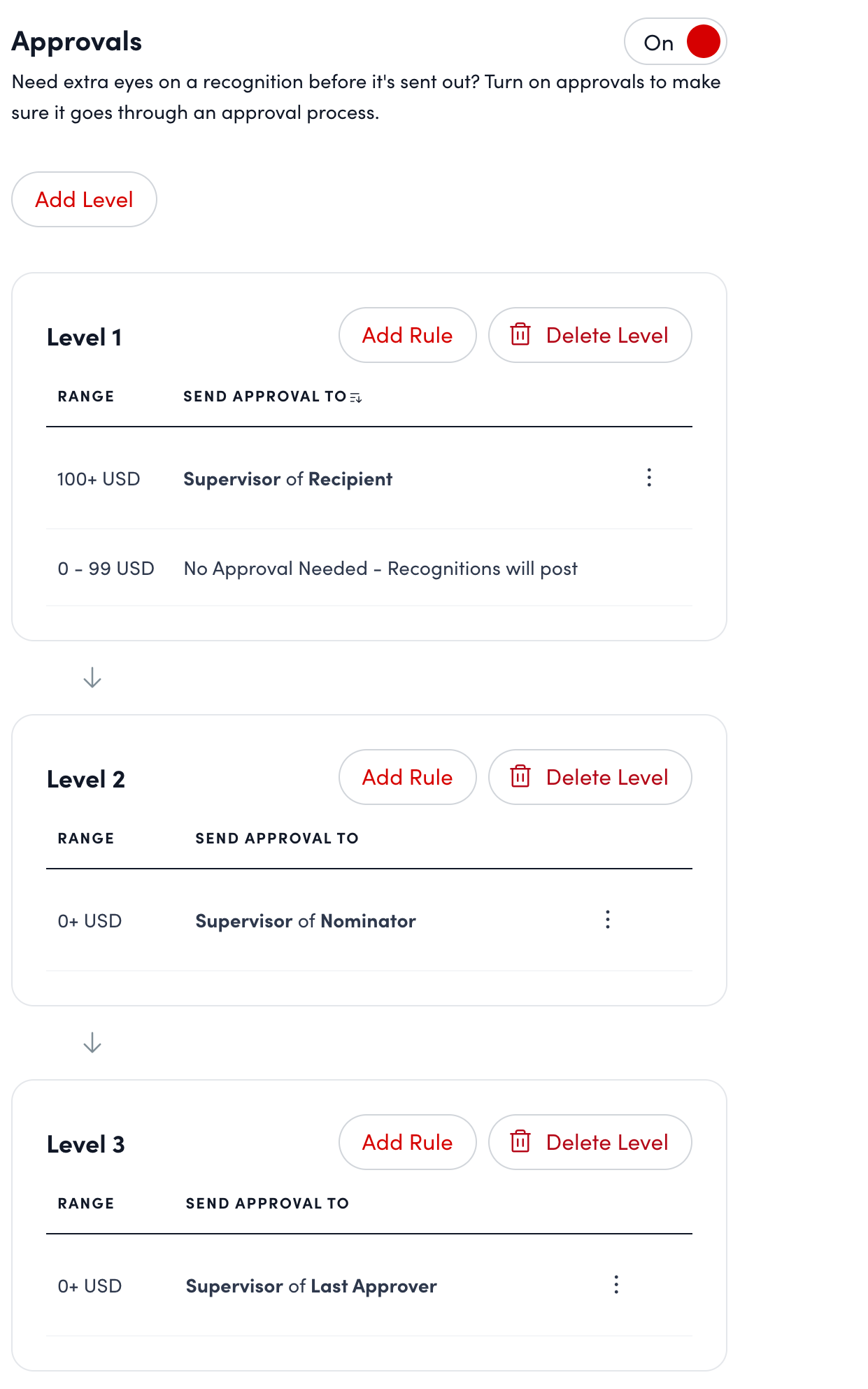This screenshot has width=868, height=1389.
Task: Open the Supervisor of Recipient rule options dropdown
Action: (x=649, y=478)
